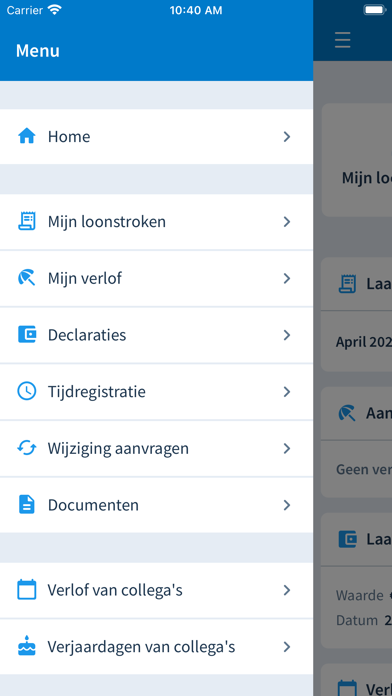Open Verlof van collega's entry
The image size is (392, 696).
coord(156,590)
